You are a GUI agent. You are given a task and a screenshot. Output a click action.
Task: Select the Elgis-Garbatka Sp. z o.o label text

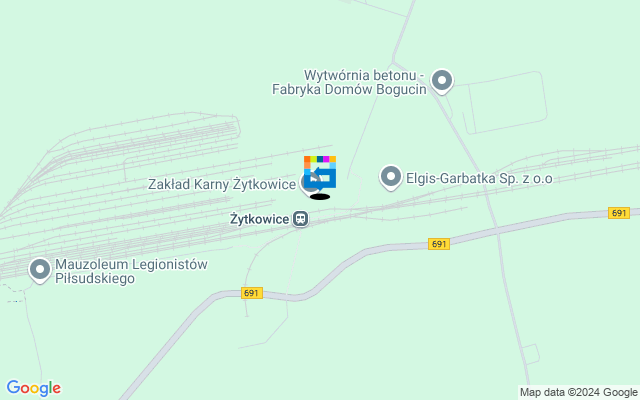click(479, 178)
